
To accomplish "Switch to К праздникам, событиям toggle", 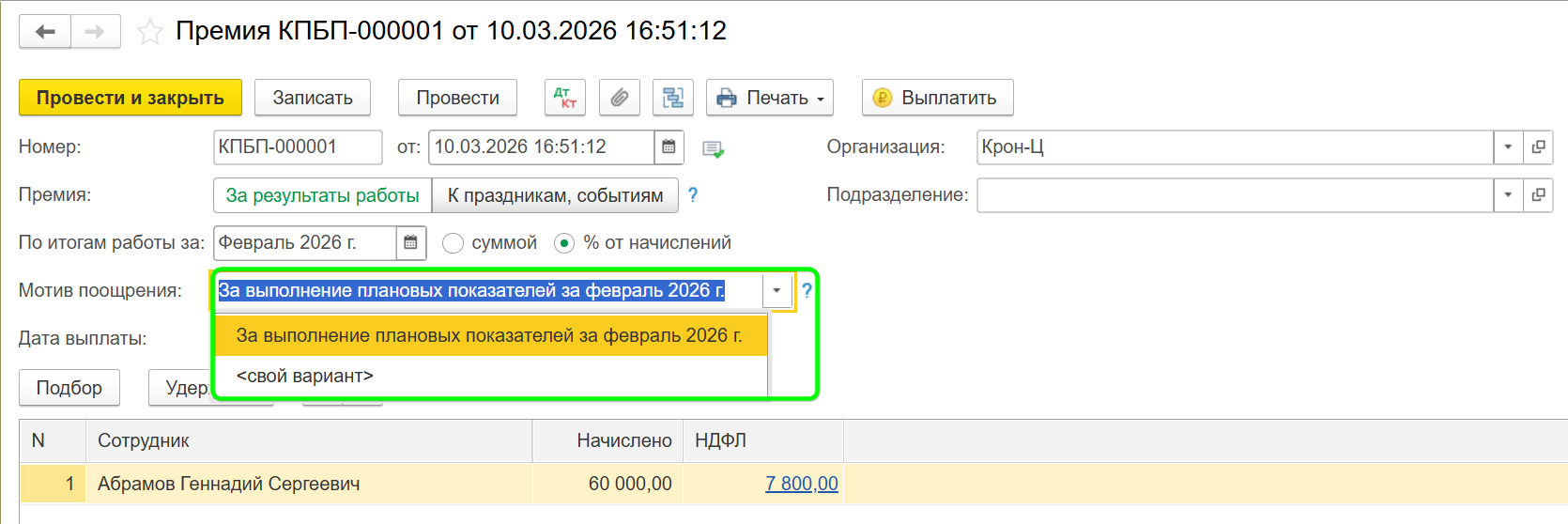I will pyautogui.click(x=555, y=195).
